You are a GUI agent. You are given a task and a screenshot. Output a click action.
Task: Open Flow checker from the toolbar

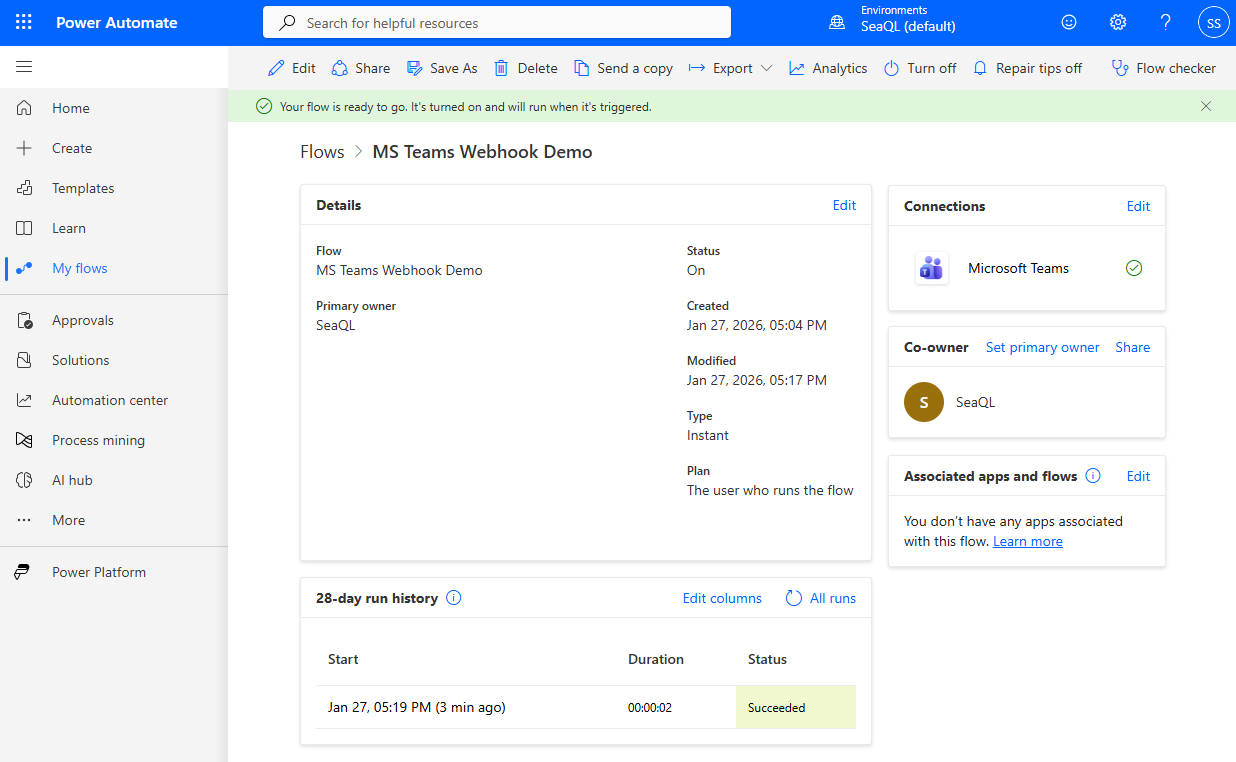pyautogui.click(x=1164, y=68)
